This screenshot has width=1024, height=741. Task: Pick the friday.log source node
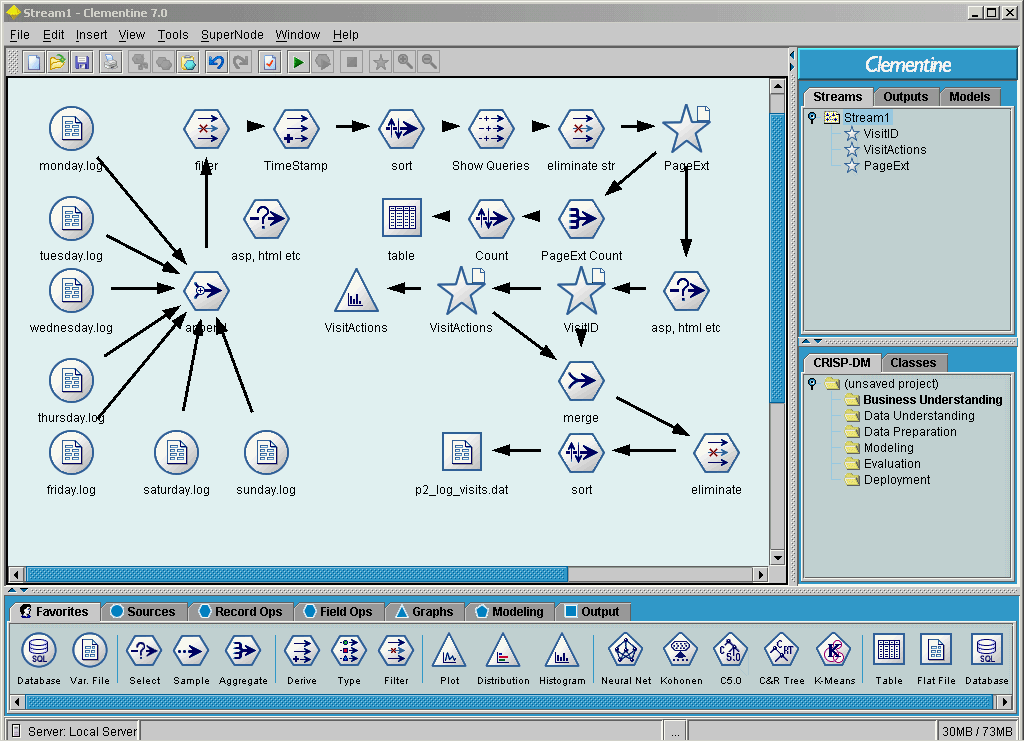(71, 452)
